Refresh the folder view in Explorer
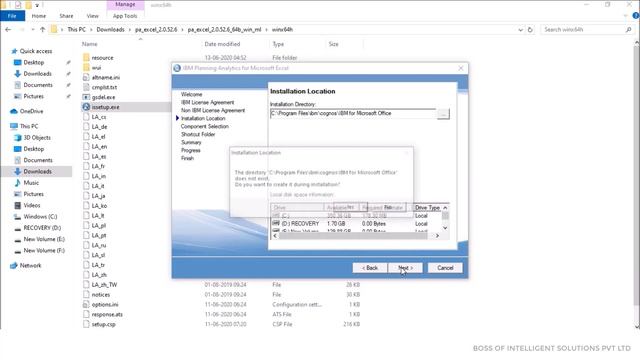This screenshot has width=640, height=360. 530,29
